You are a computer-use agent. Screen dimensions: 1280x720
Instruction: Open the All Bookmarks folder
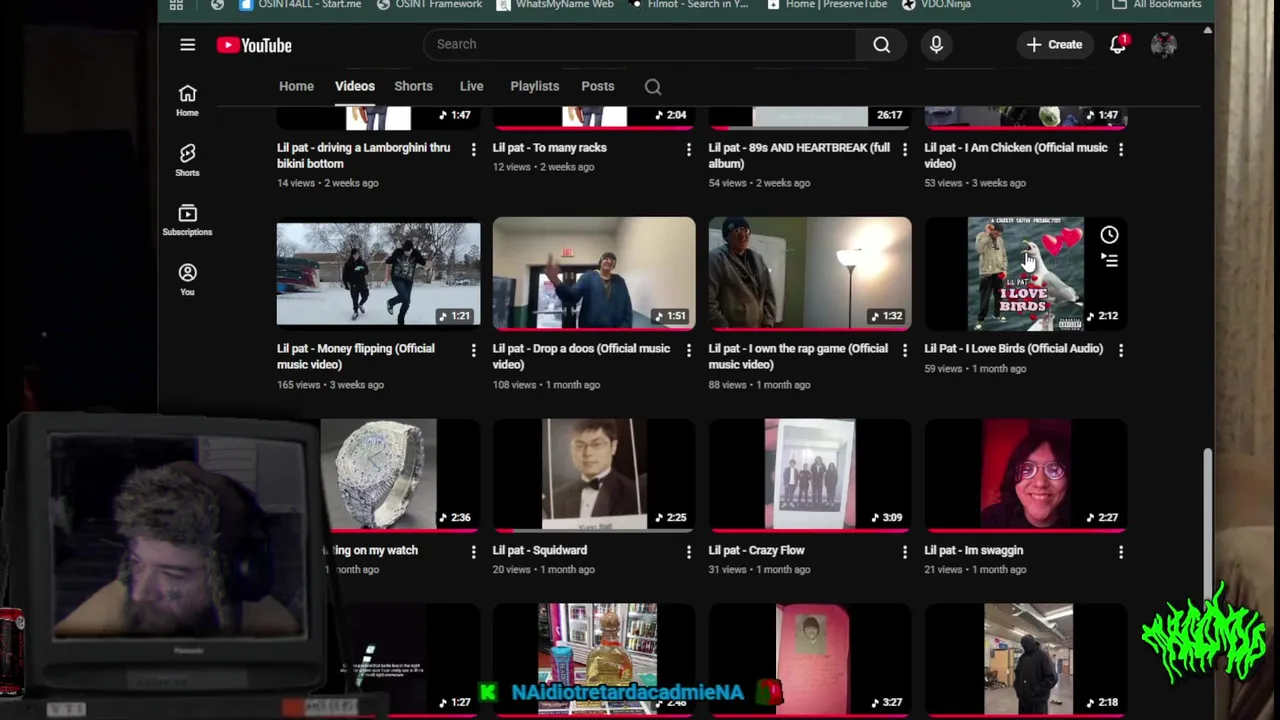1157,5
